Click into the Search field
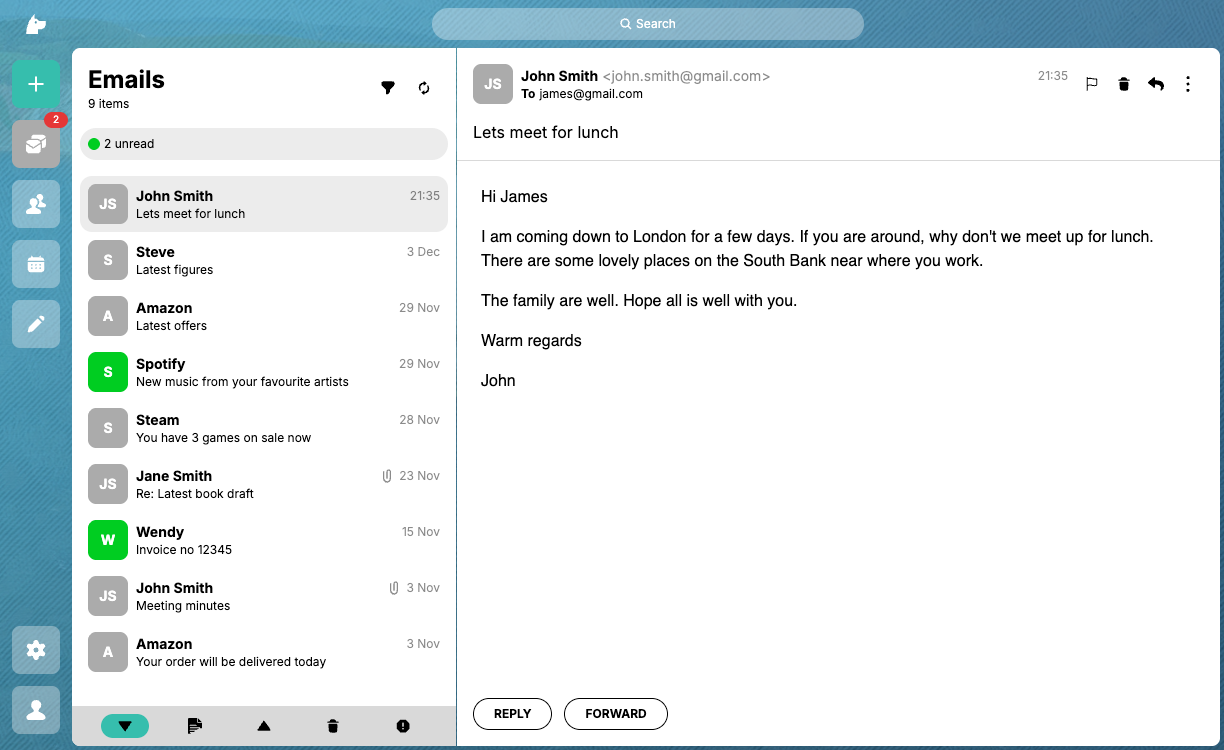 point(647,24)
